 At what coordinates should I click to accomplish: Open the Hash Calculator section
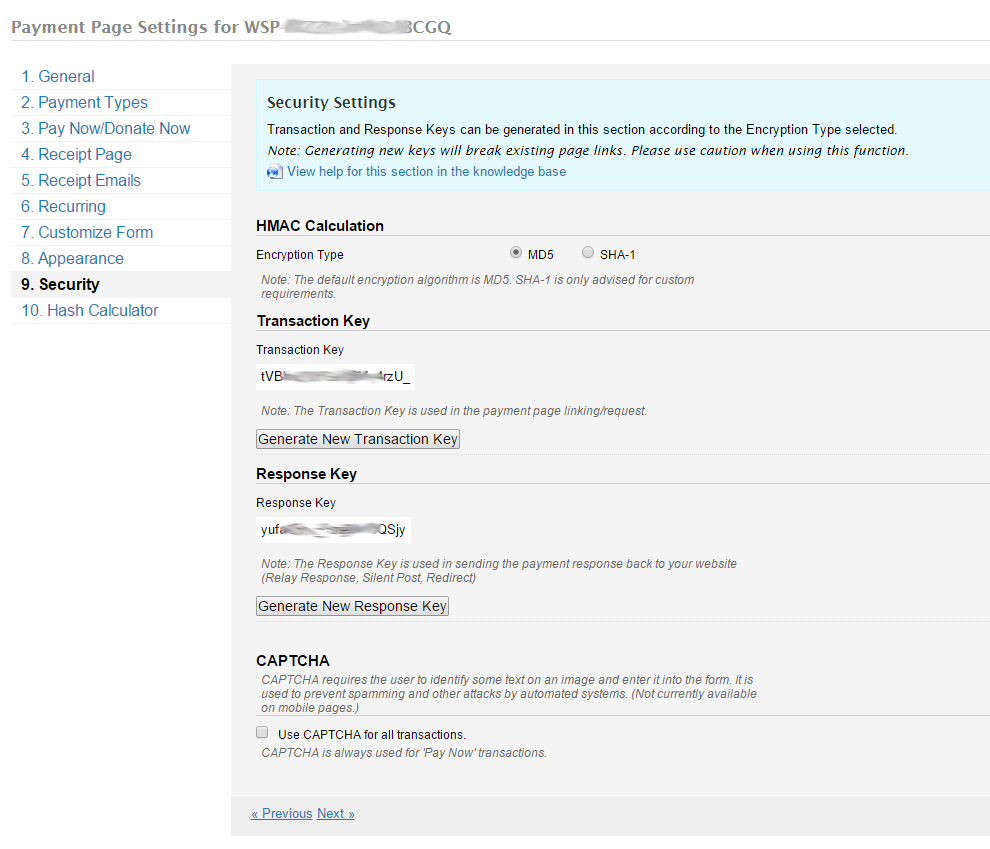tap(89, 311)
